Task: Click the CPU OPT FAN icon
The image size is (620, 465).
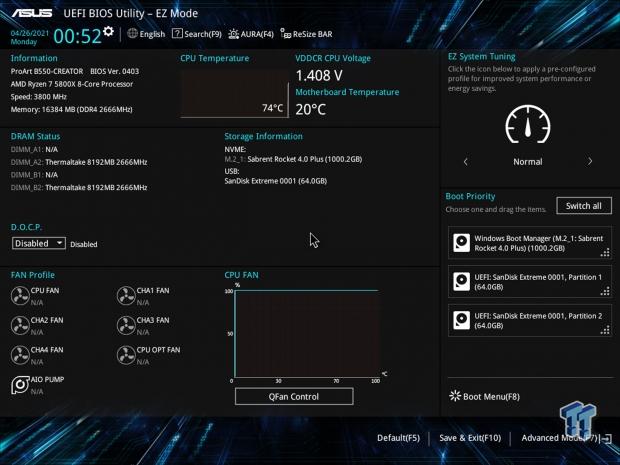Action: pyautogui.click(x=126, y=355)
